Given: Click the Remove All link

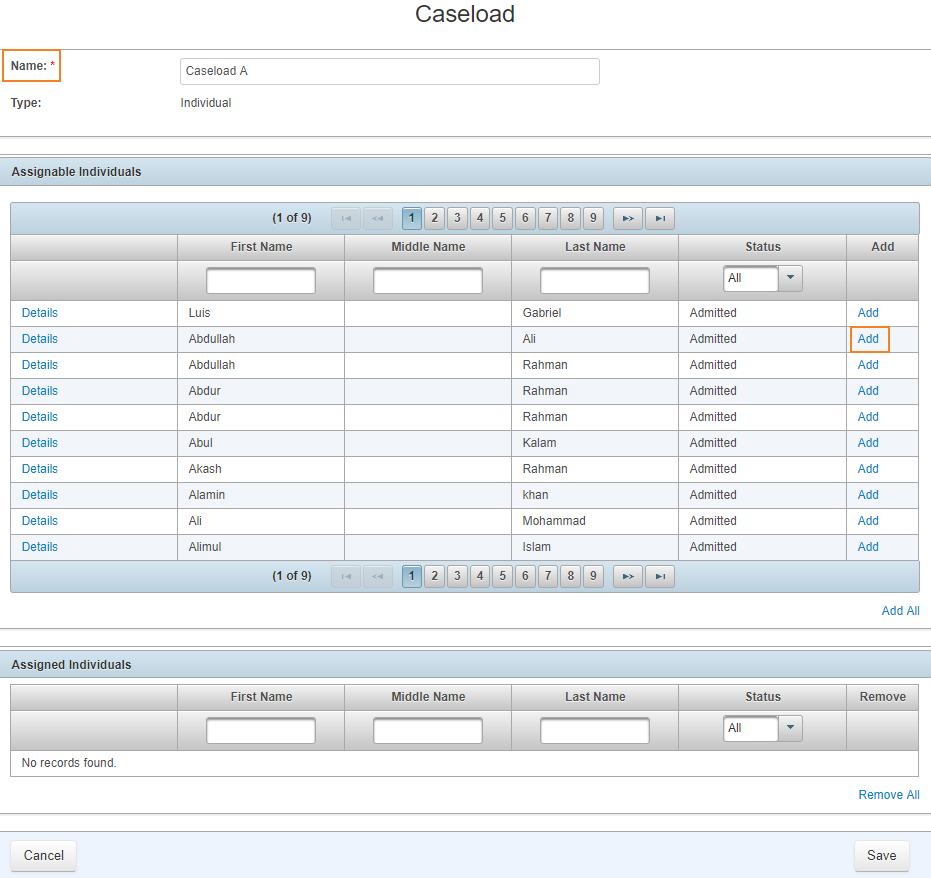Looking at the screenshot, I should tap(889, 795).
